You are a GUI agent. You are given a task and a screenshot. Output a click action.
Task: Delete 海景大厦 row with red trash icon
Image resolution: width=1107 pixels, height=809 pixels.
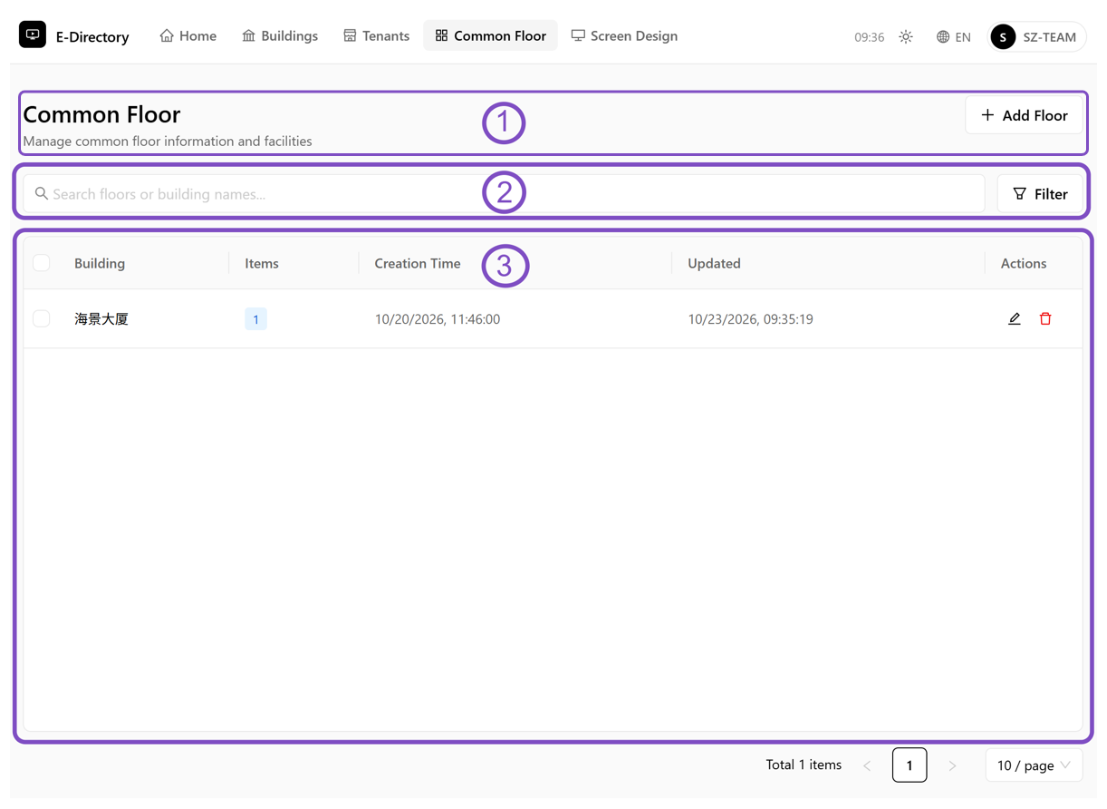1046,319
